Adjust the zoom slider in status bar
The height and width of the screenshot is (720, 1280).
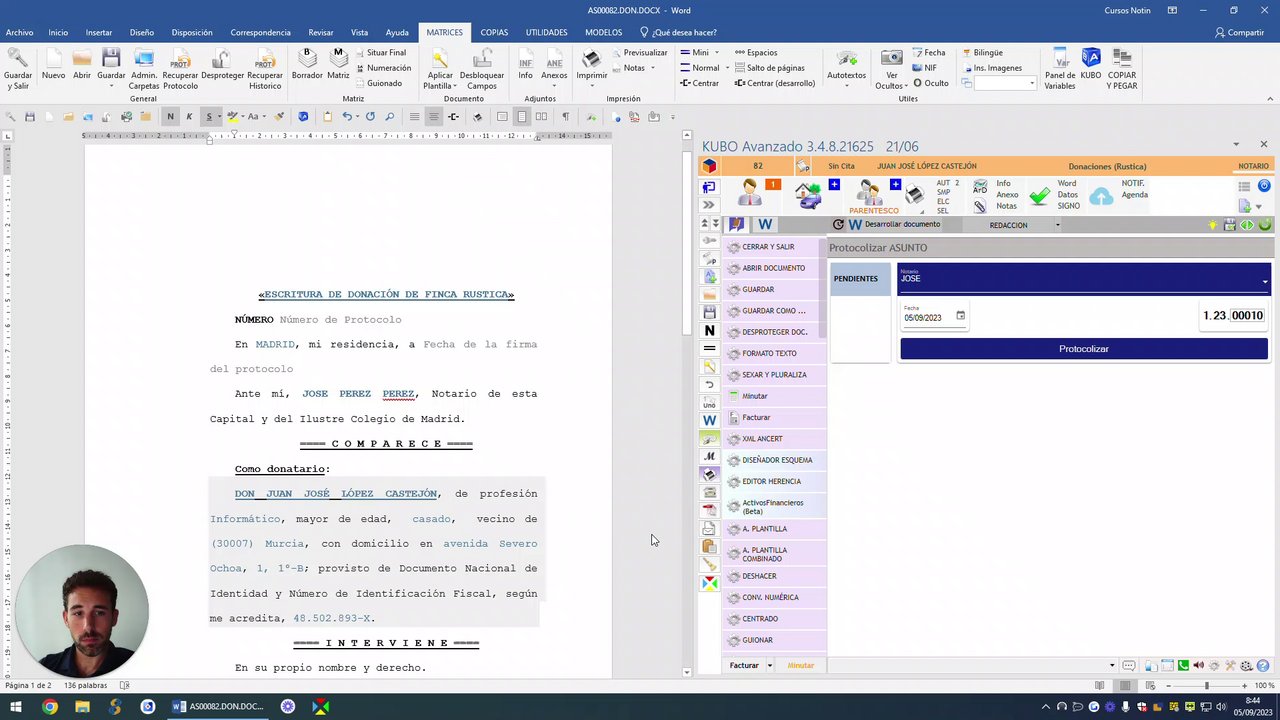tap(1206, 685)
